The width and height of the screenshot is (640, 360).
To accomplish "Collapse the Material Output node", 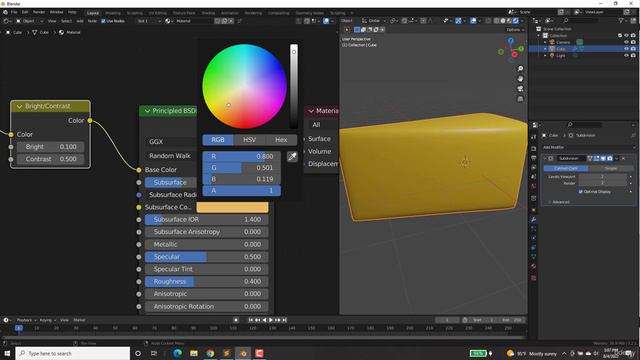I will pos(311,111).
